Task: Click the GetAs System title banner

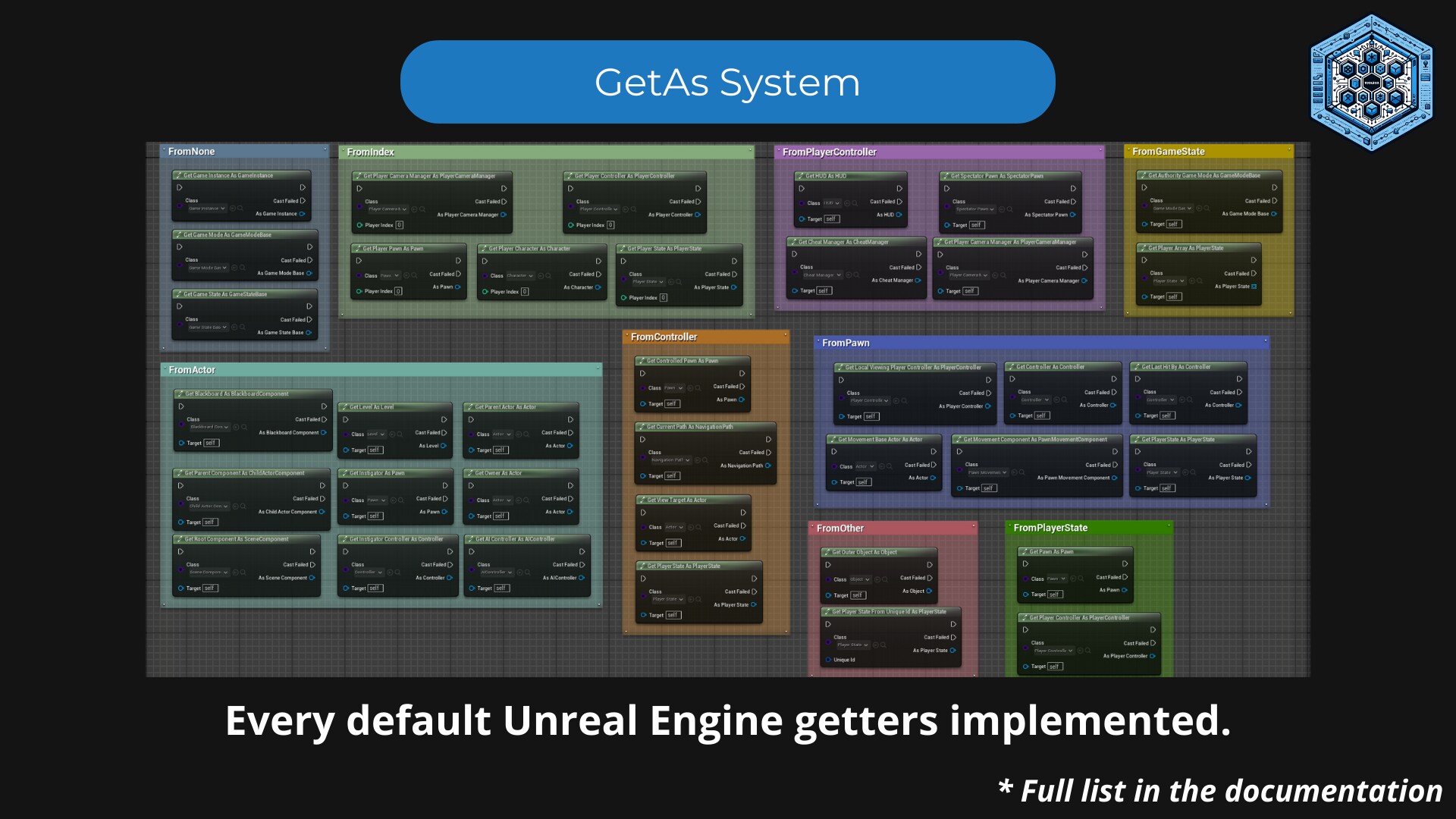Action: [x=726, y=82]
